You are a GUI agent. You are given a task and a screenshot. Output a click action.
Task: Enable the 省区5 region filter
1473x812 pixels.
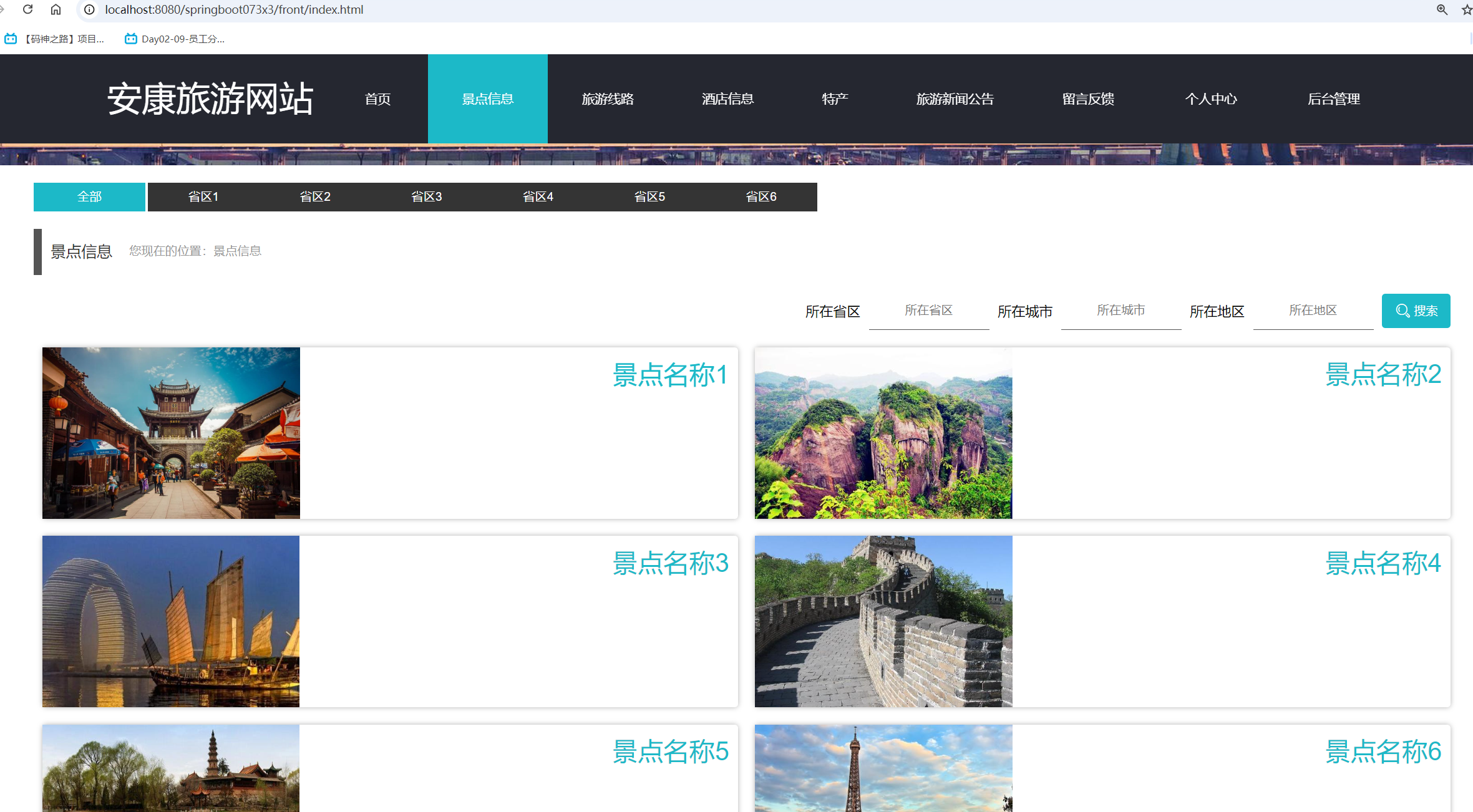click(x=649, y=196)
